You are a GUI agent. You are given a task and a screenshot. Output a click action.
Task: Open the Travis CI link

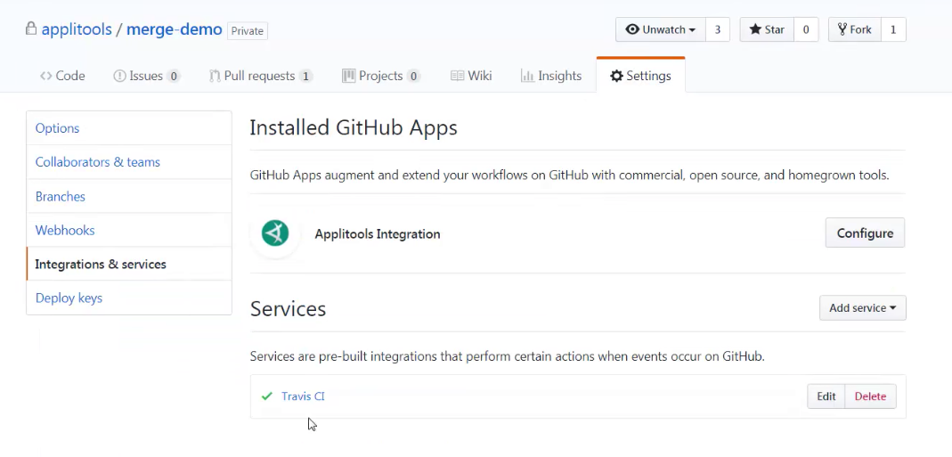[x=303, y=396]
